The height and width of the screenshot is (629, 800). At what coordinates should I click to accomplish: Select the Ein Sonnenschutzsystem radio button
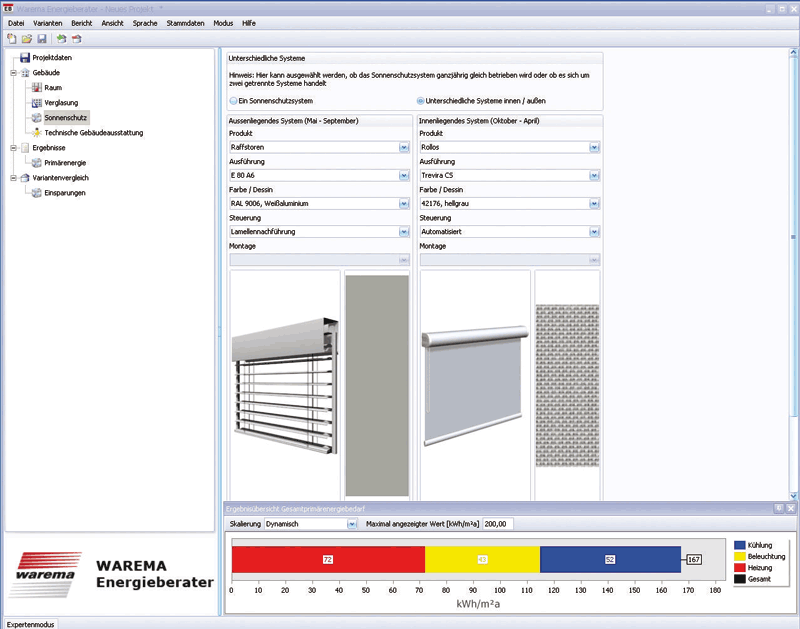point(233,101)
